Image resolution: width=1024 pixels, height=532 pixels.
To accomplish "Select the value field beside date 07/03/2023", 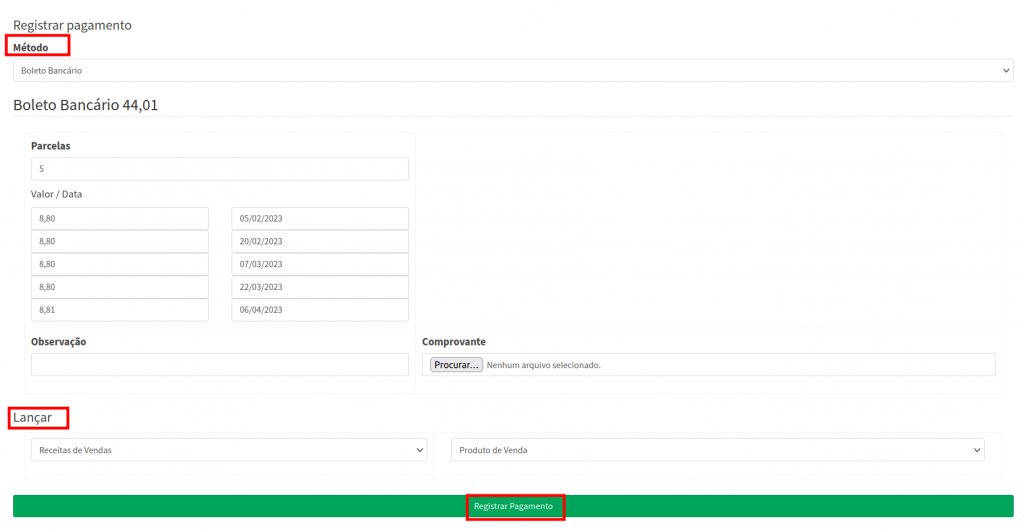I will 120,264.
